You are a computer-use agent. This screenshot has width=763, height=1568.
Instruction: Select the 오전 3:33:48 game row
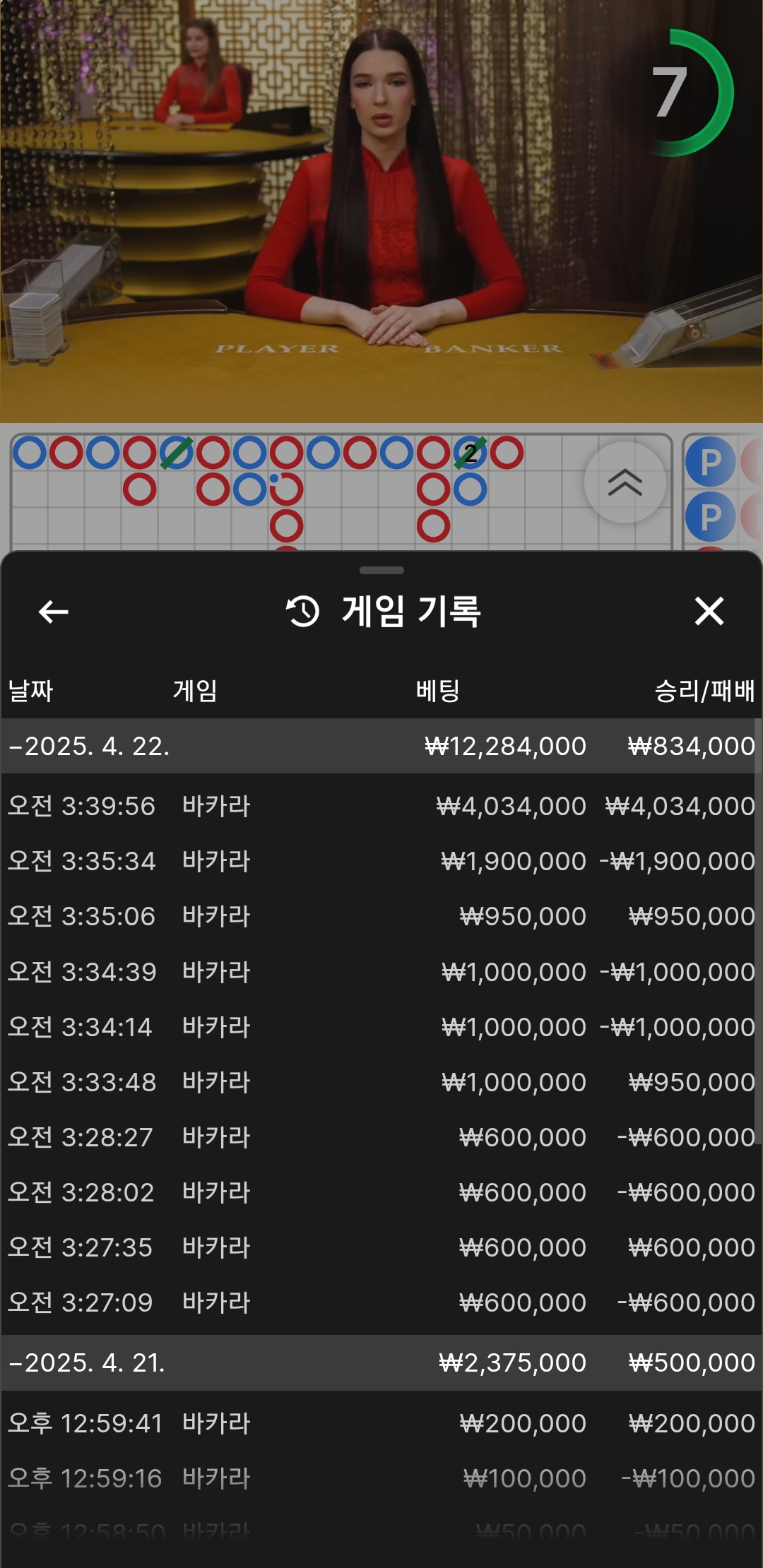click(381, 1082)
